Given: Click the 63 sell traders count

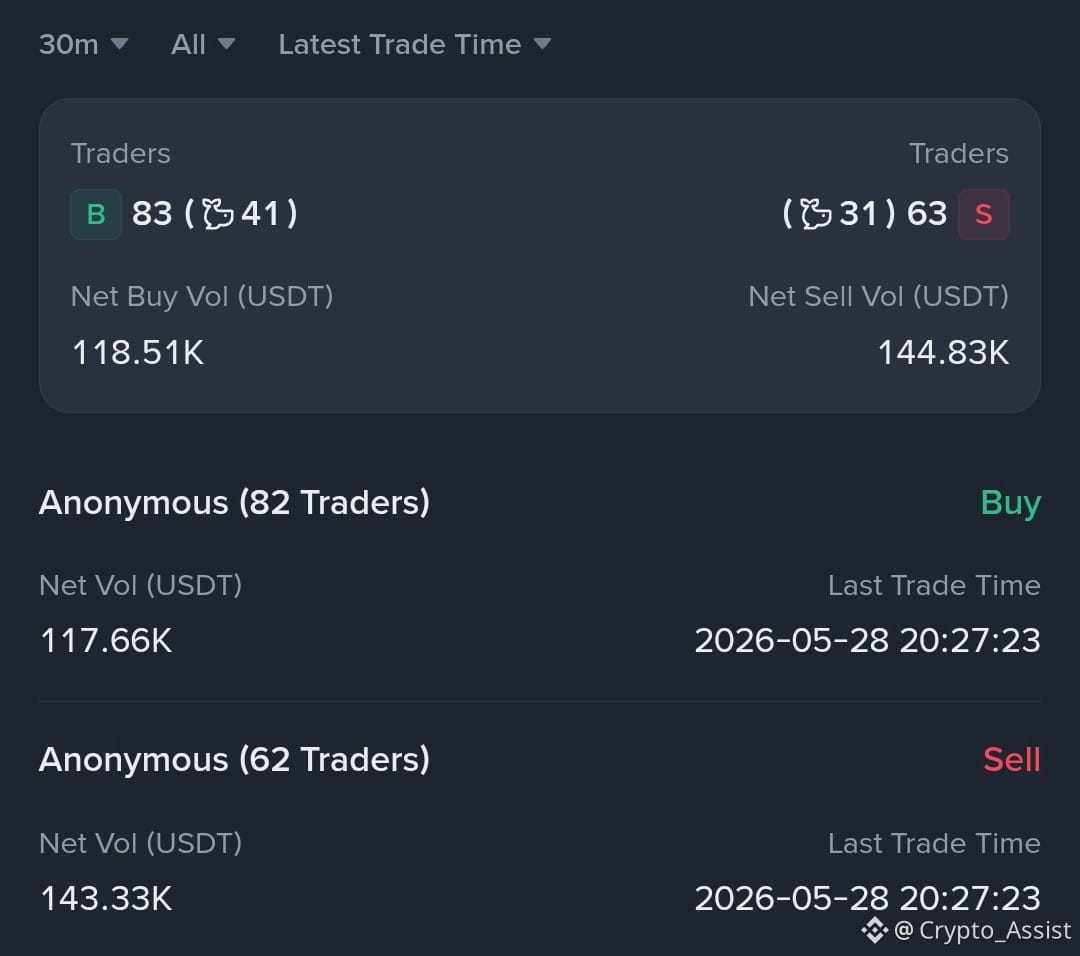Looking at the screenshot, I should coord(927,214).
